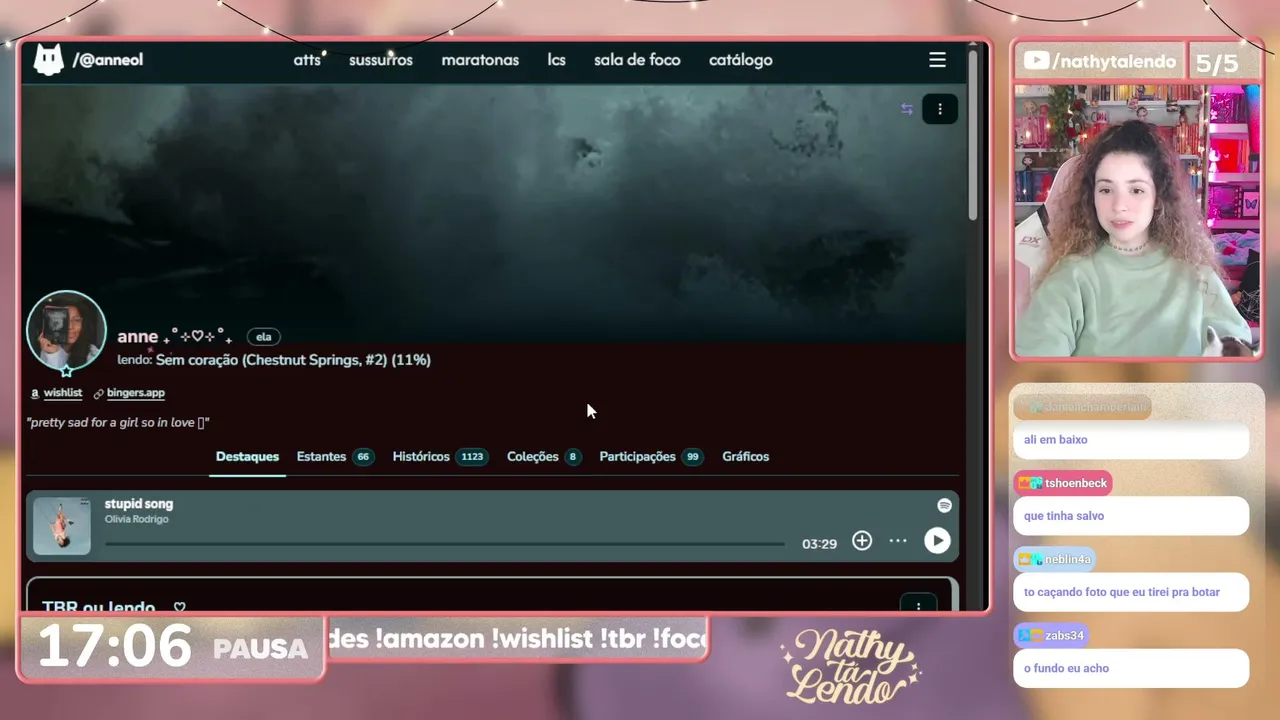Click the 5/5 counter in the overlay
Image resolution: width=1280 pixels, height=720 pixels.
pyautogui.click(x=1217, y=64)
